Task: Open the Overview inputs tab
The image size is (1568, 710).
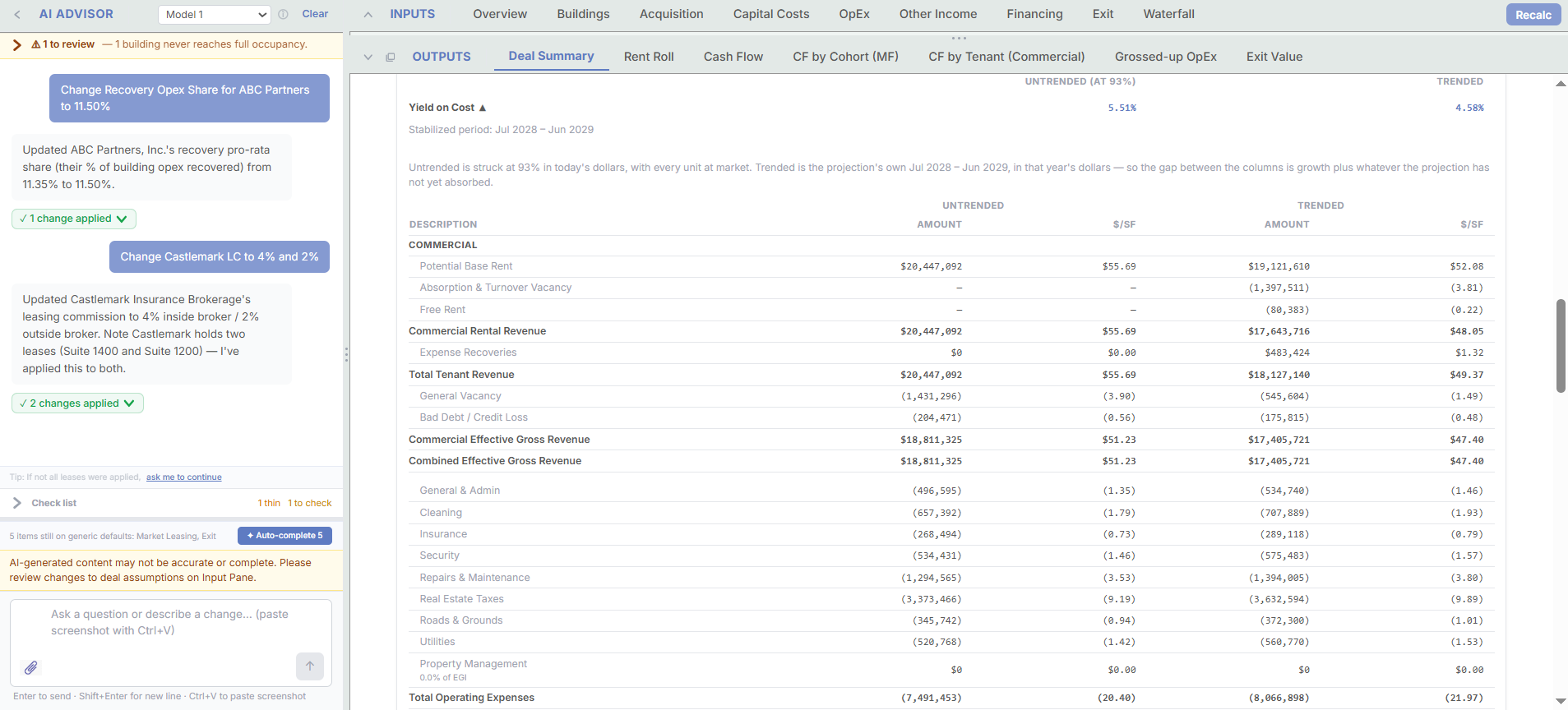Action: coord(500,14)
